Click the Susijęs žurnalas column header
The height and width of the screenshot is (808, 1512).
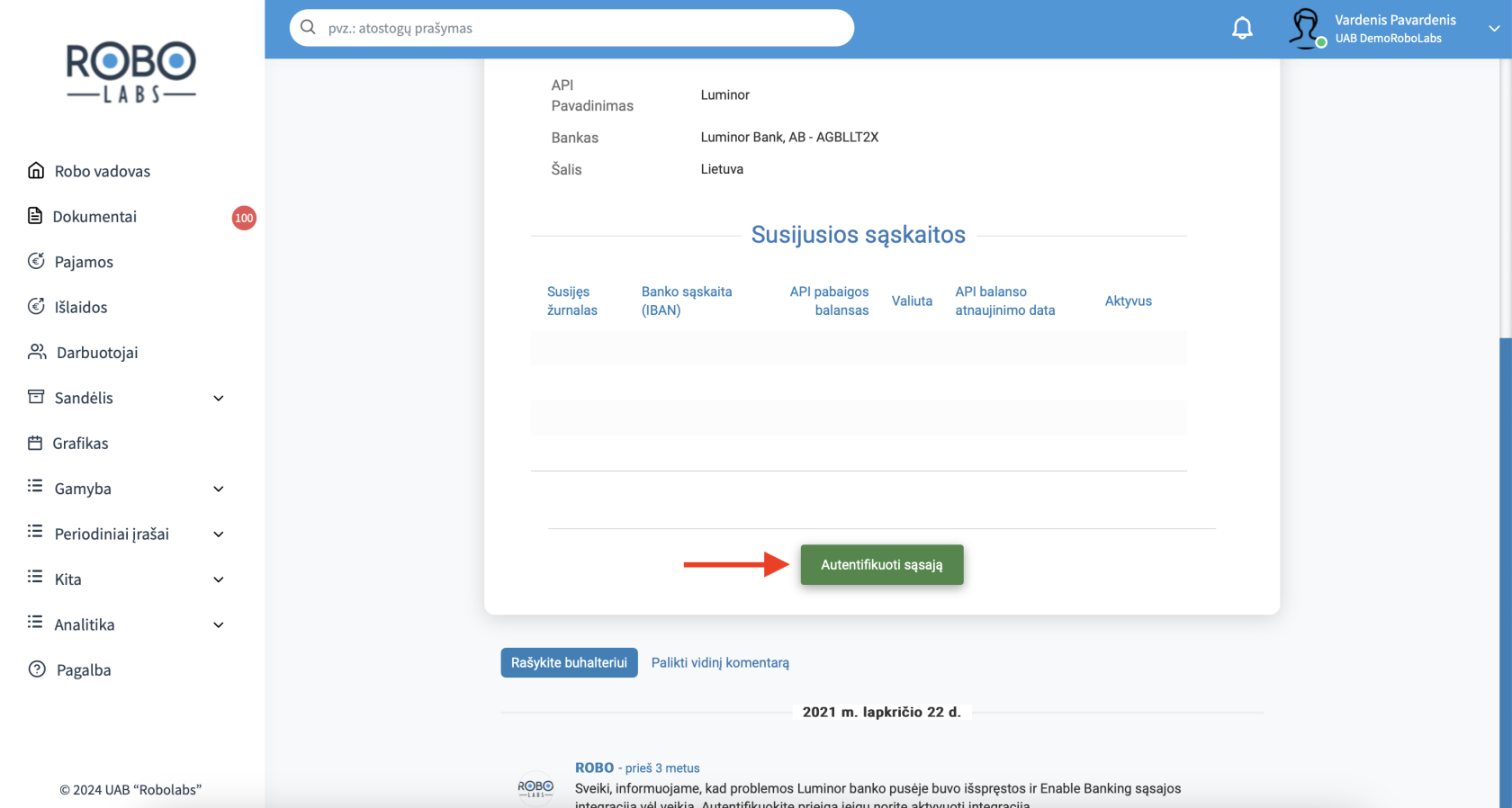click(572, 301)
